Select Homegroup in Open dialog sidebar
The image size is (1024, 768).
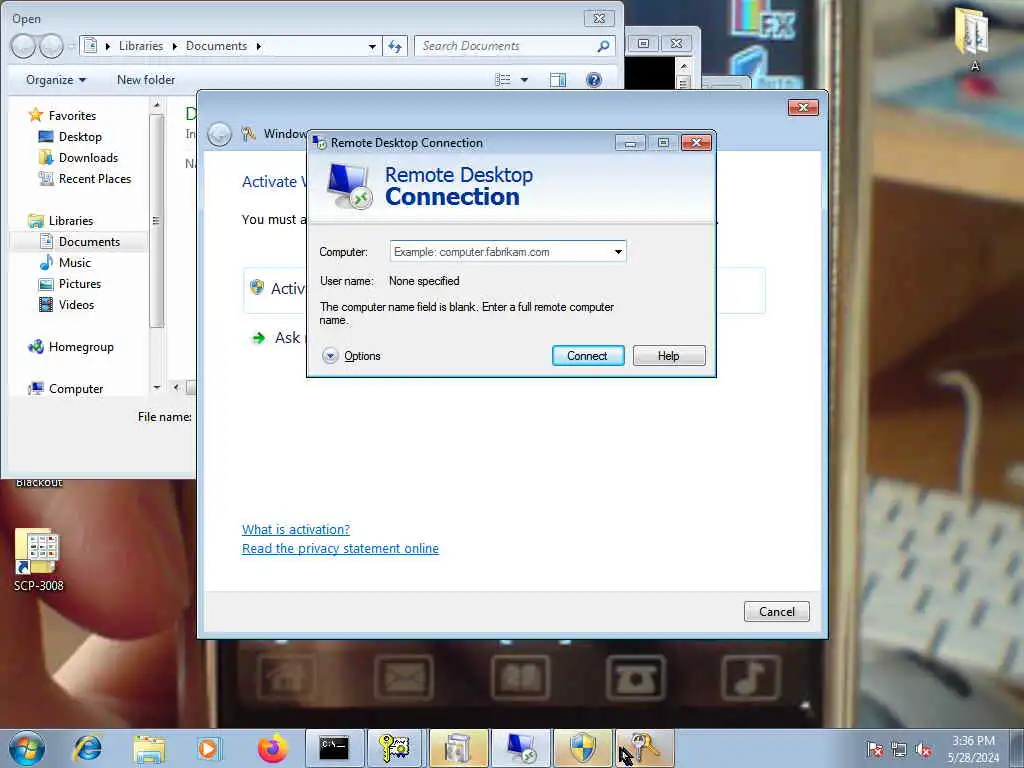(71, 347)
